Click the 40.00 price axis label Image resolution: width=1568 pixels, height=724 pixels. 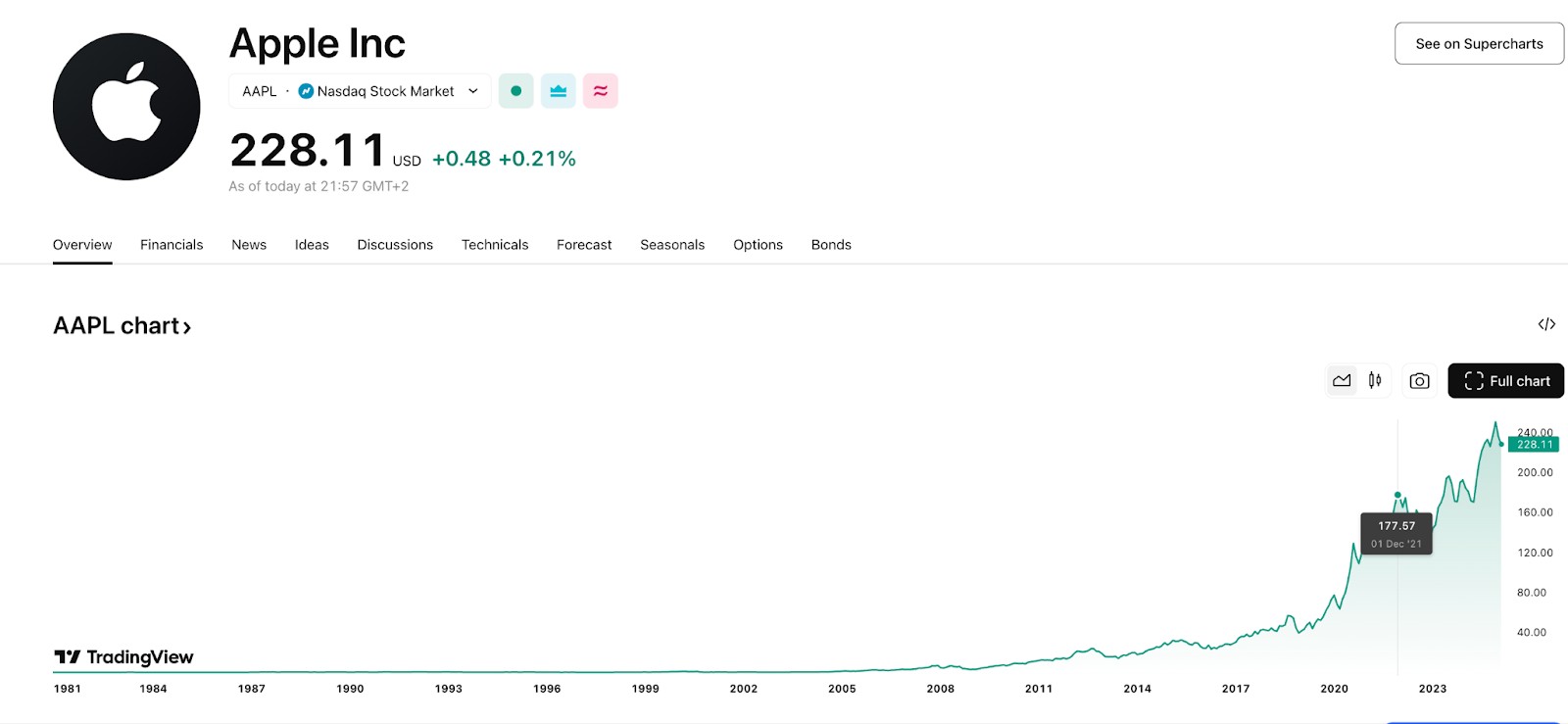coord(1532,632)
